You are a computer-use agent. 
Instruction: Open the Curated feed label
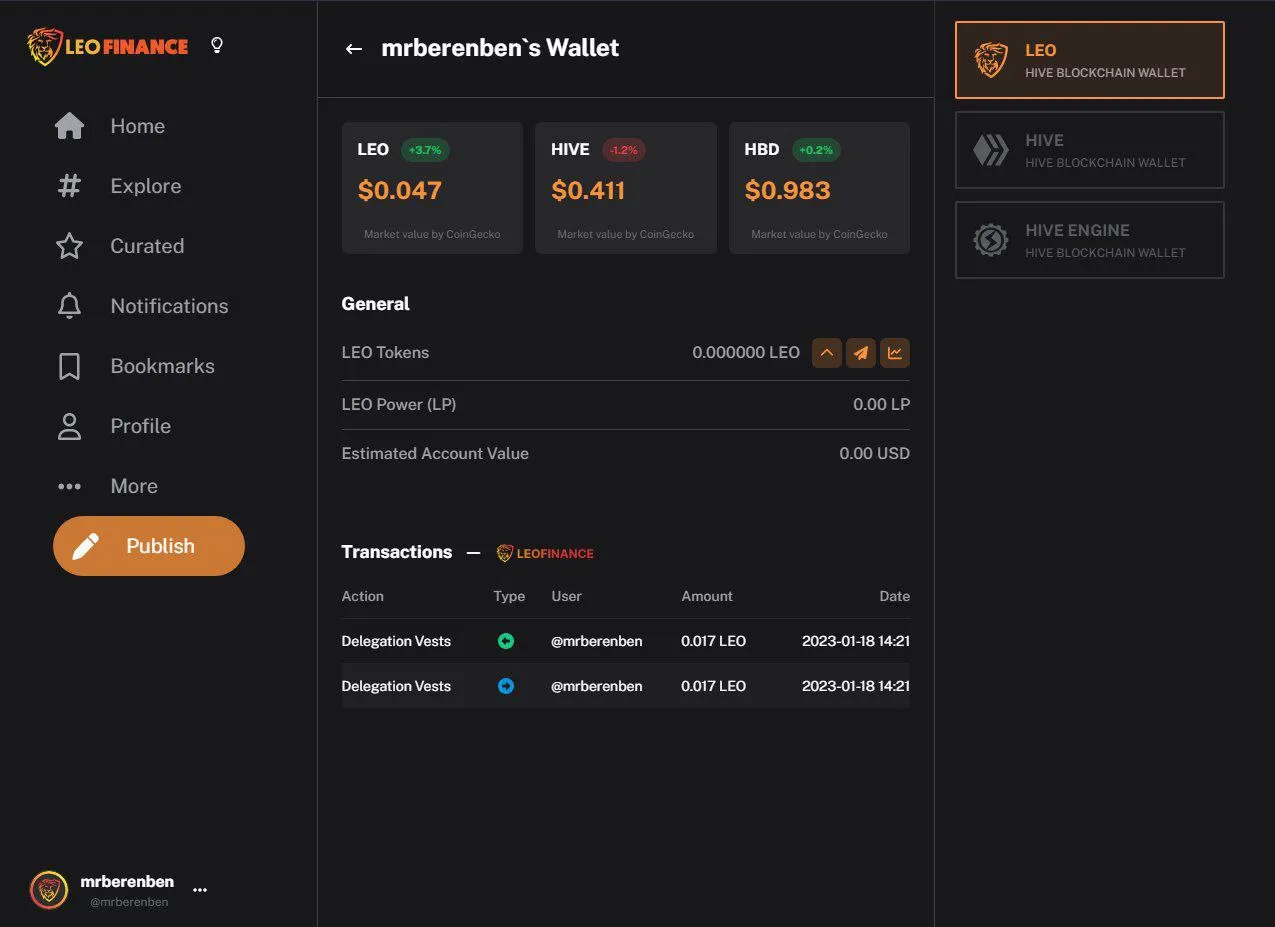click(147, 246)
